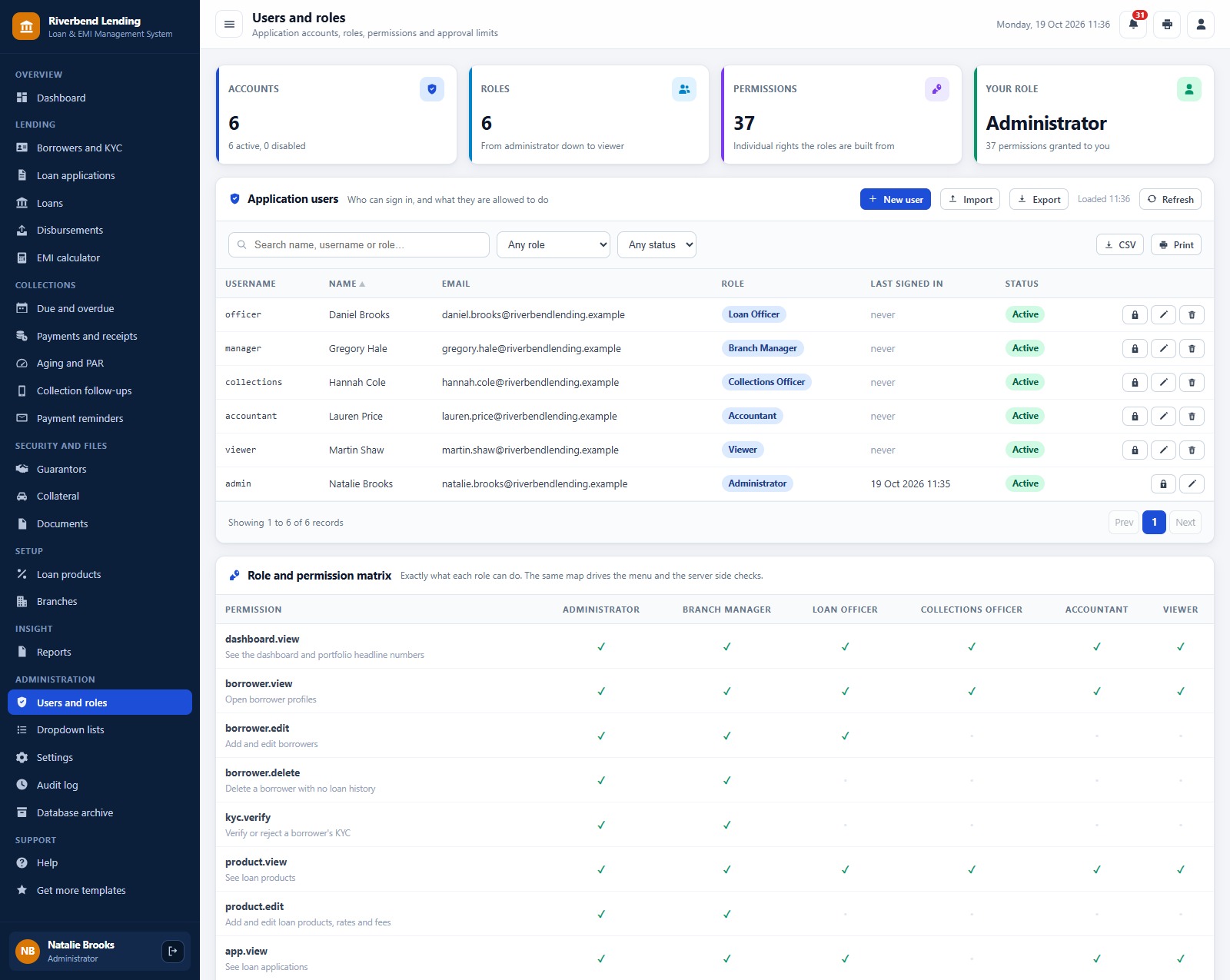Open the Any status filter dropdown
This screenshot has height=980, width=1230.
pyautogui.click(x=657, y=244)
